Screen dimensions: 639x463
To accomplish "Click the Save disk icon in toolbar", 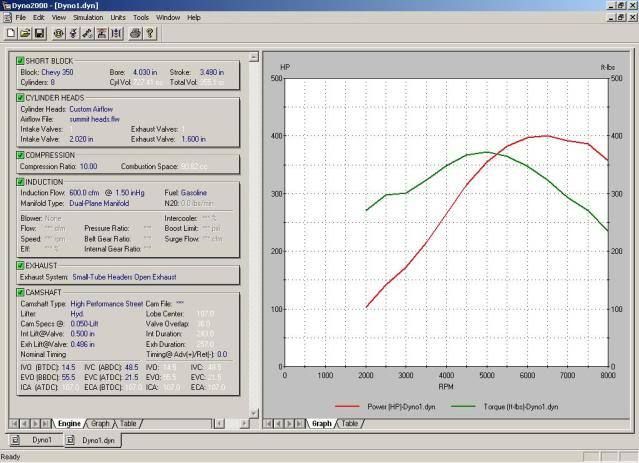I will pos(39,33).
